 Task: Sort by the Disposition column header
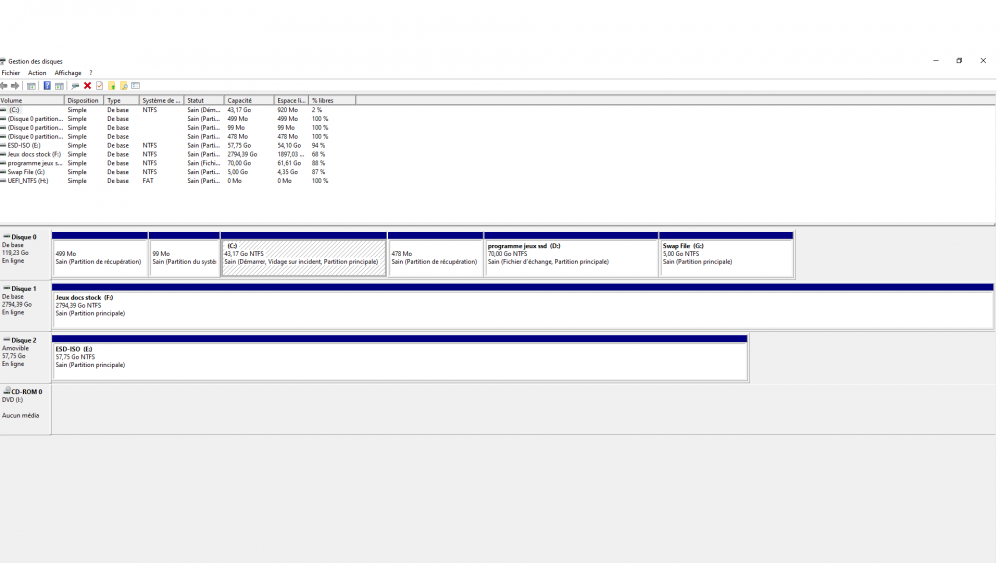84,101
